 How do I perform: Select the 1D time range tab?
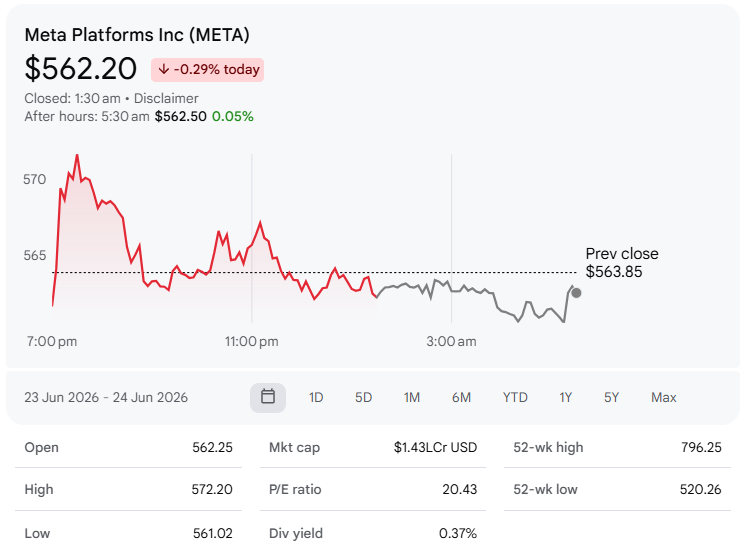tap(316, 397)
